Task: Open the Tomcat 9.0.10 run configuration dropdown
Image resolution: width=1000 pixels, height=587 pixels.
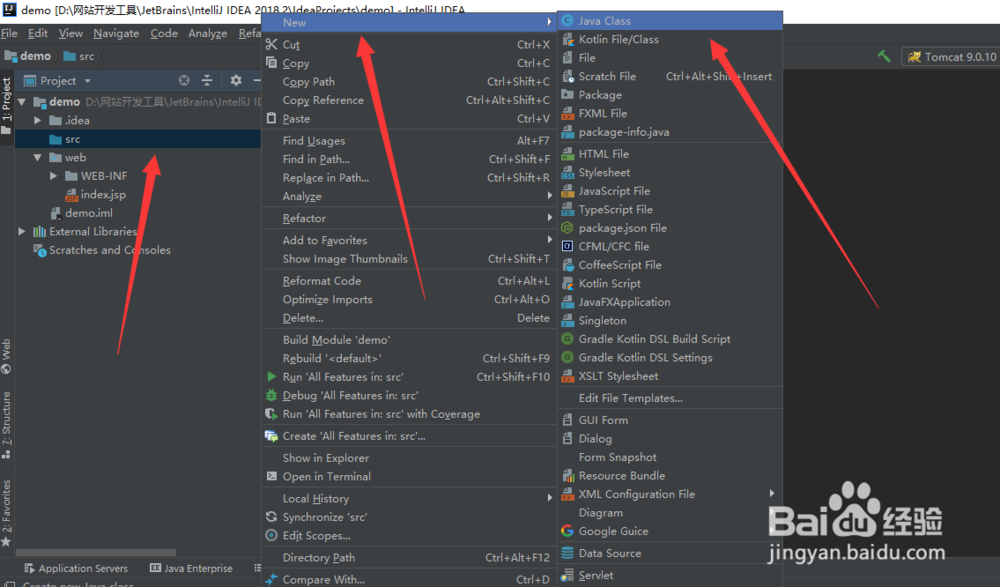Action: click(951, 57)
